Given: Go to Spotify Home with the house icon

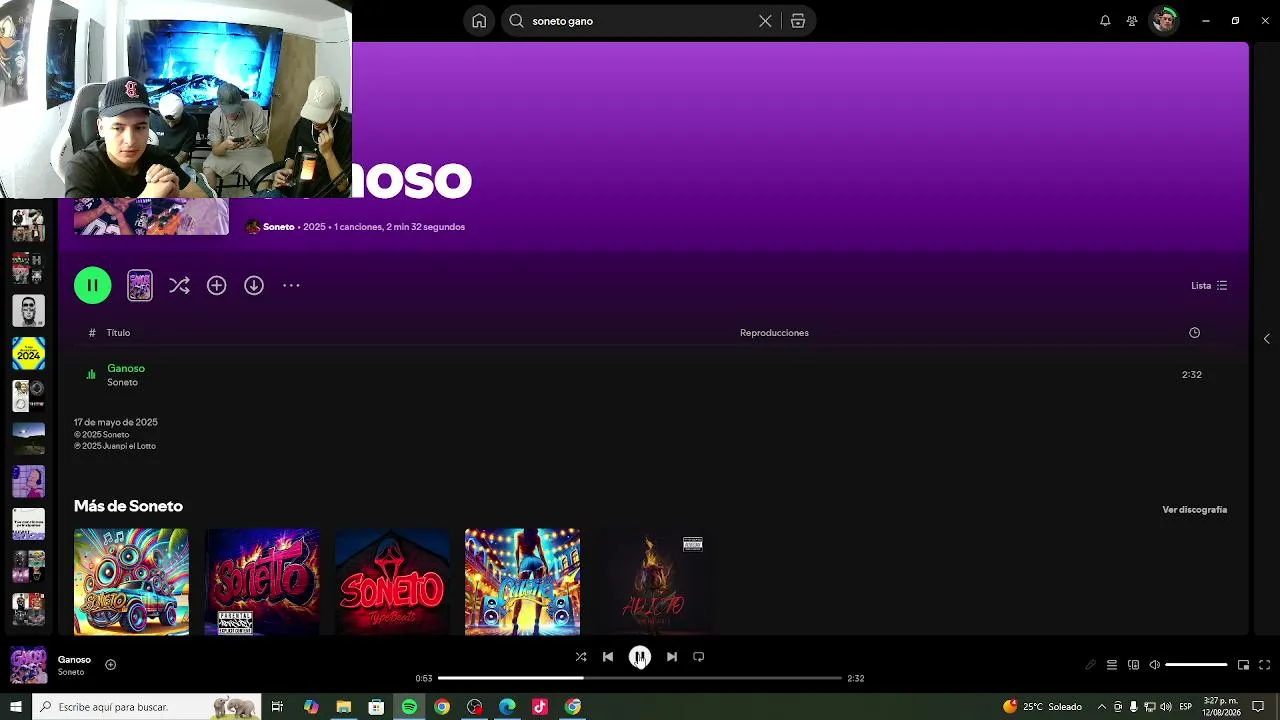Looking at the screenshot, I should click(479, 21).
